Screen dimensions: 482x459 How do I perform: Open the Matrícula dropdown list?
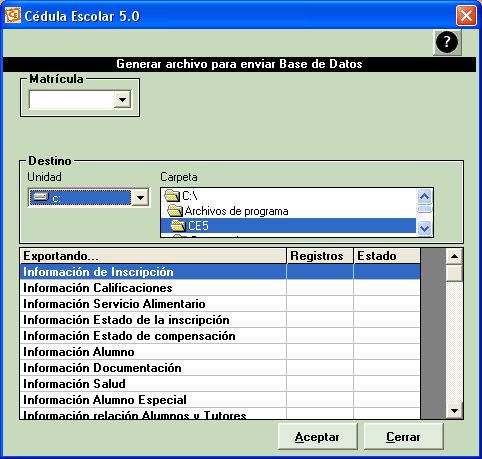click(122, 99)
